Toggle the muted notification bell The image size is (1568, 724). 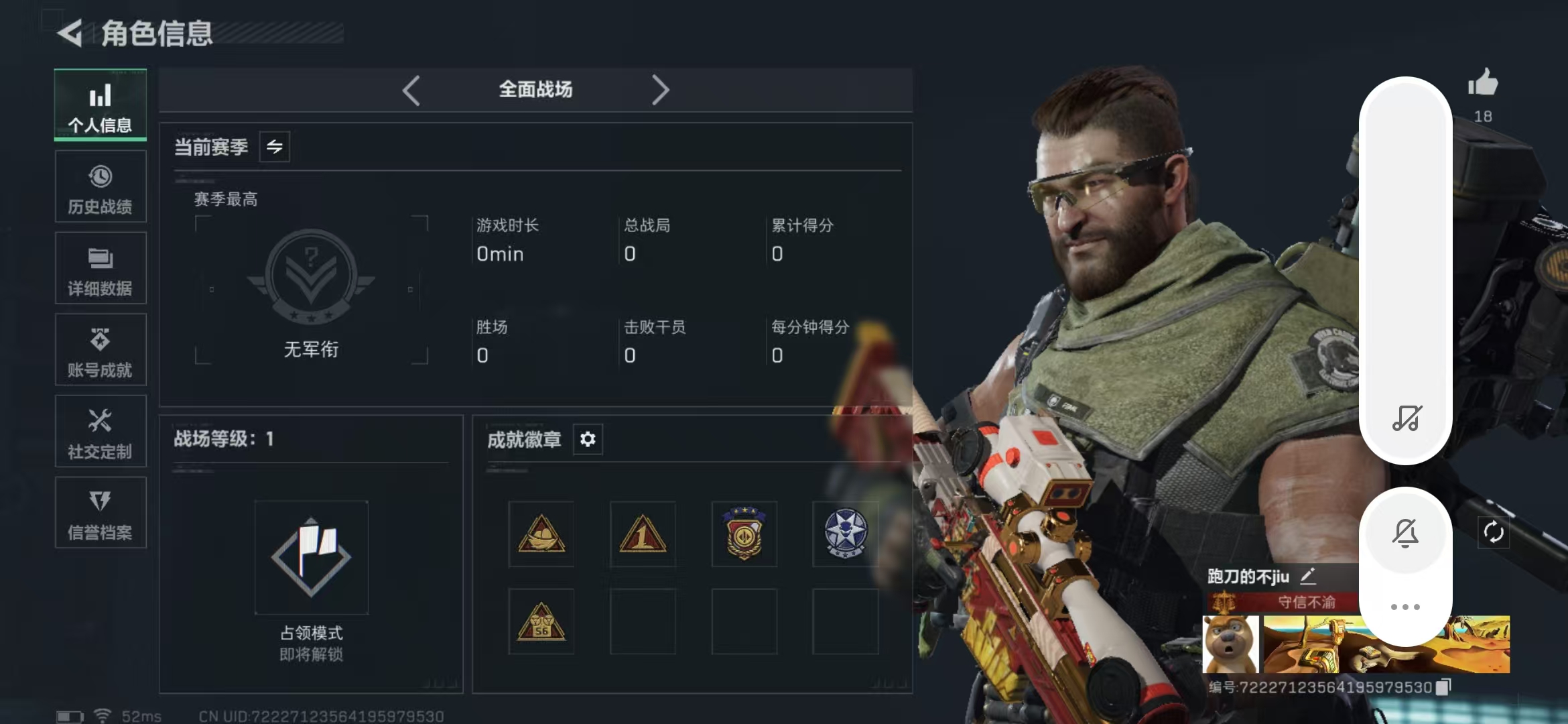point(1406,533)
